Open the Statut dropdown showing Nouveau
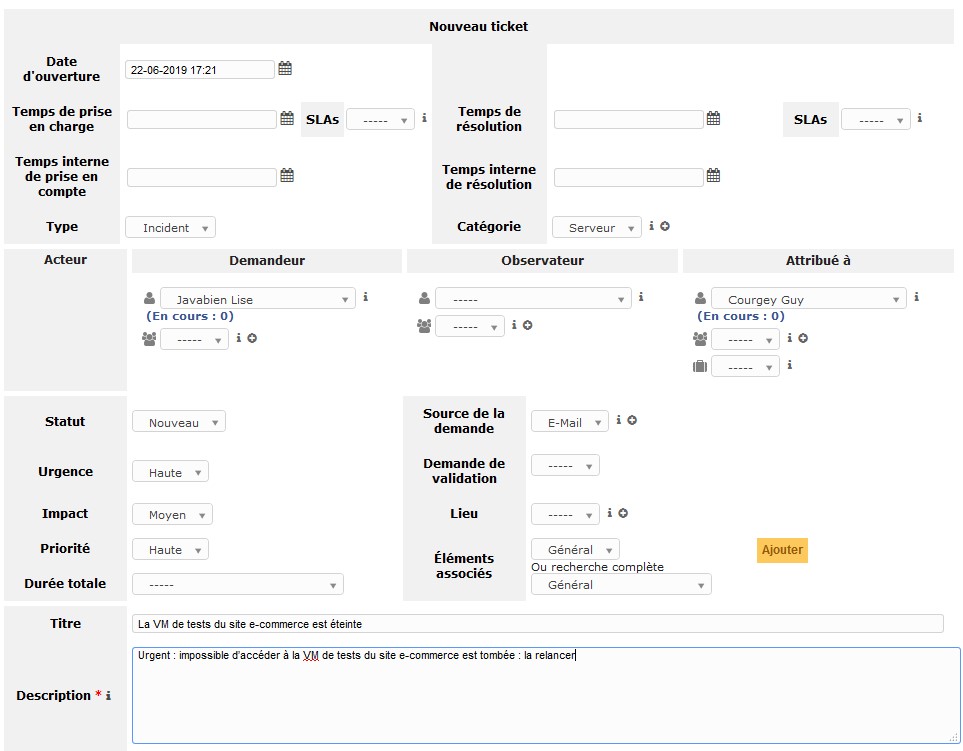 coord(179,421)
